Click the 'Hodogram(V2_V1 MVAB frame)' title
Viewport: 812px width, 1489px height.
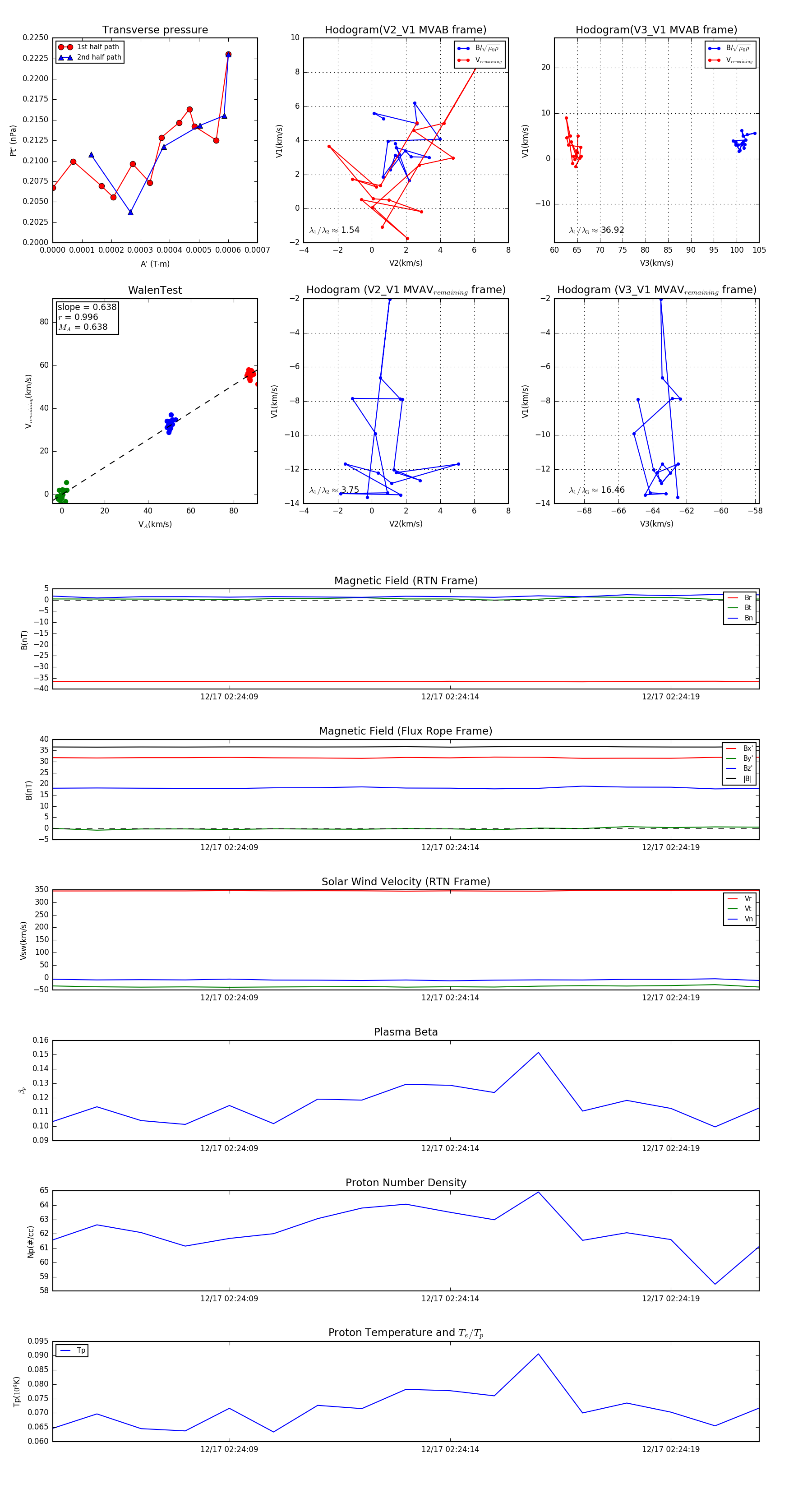(x=405, y=29)
